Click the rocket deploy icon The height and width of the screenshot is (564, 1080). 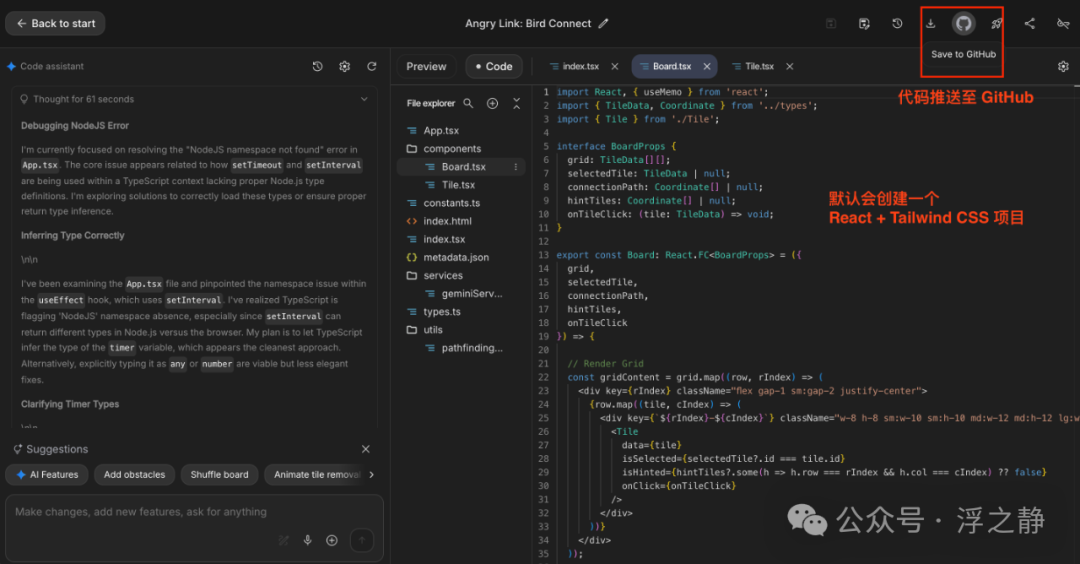996,23
